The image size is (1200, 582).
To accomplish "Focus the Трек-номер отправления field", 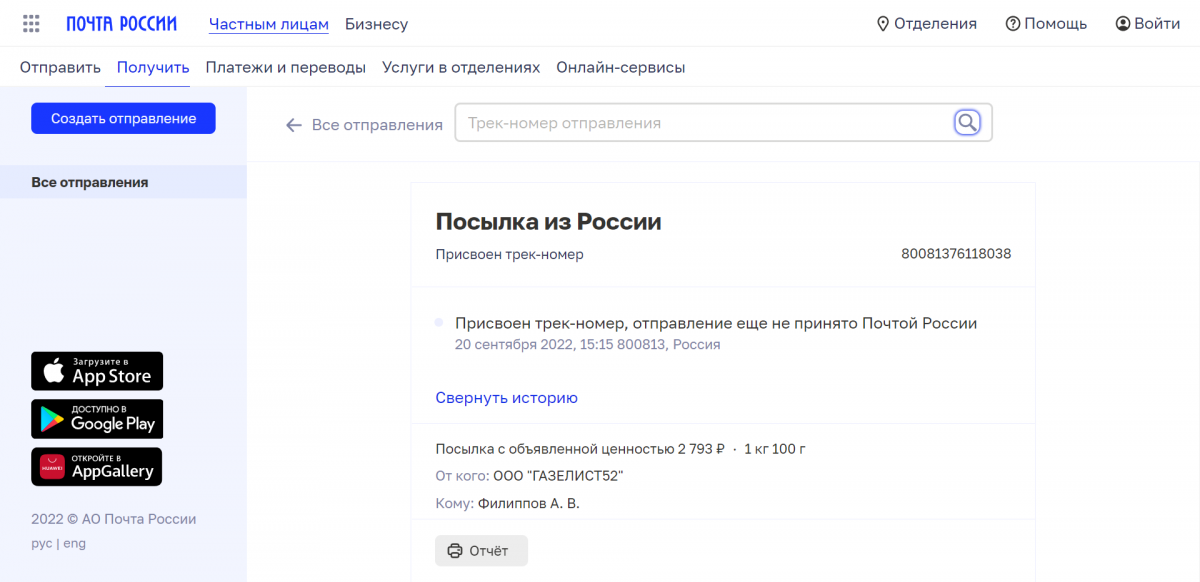I will (x=700, y=123).
